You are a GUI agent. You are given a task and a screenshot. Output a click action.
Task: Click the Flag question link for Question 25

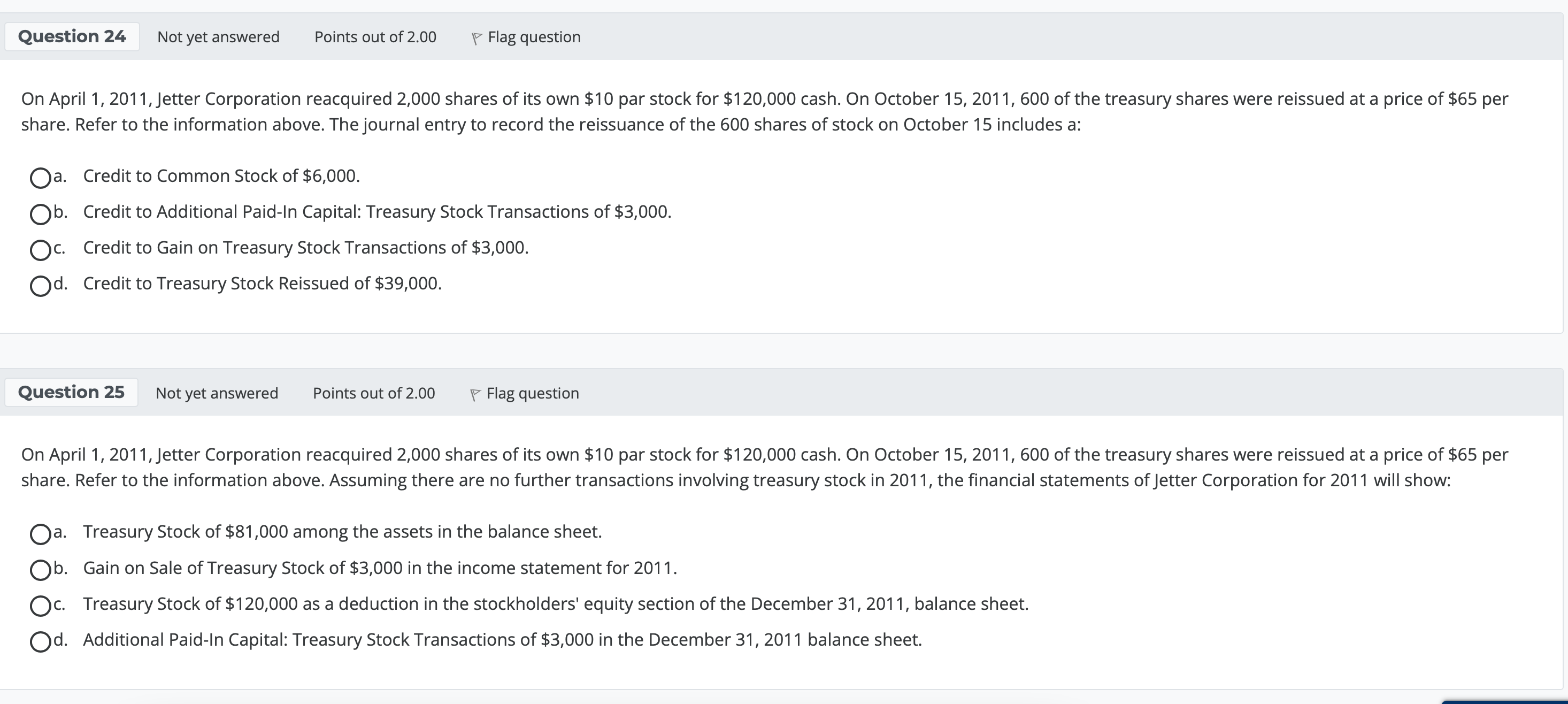pyautogui.click(x=533, y=393)
